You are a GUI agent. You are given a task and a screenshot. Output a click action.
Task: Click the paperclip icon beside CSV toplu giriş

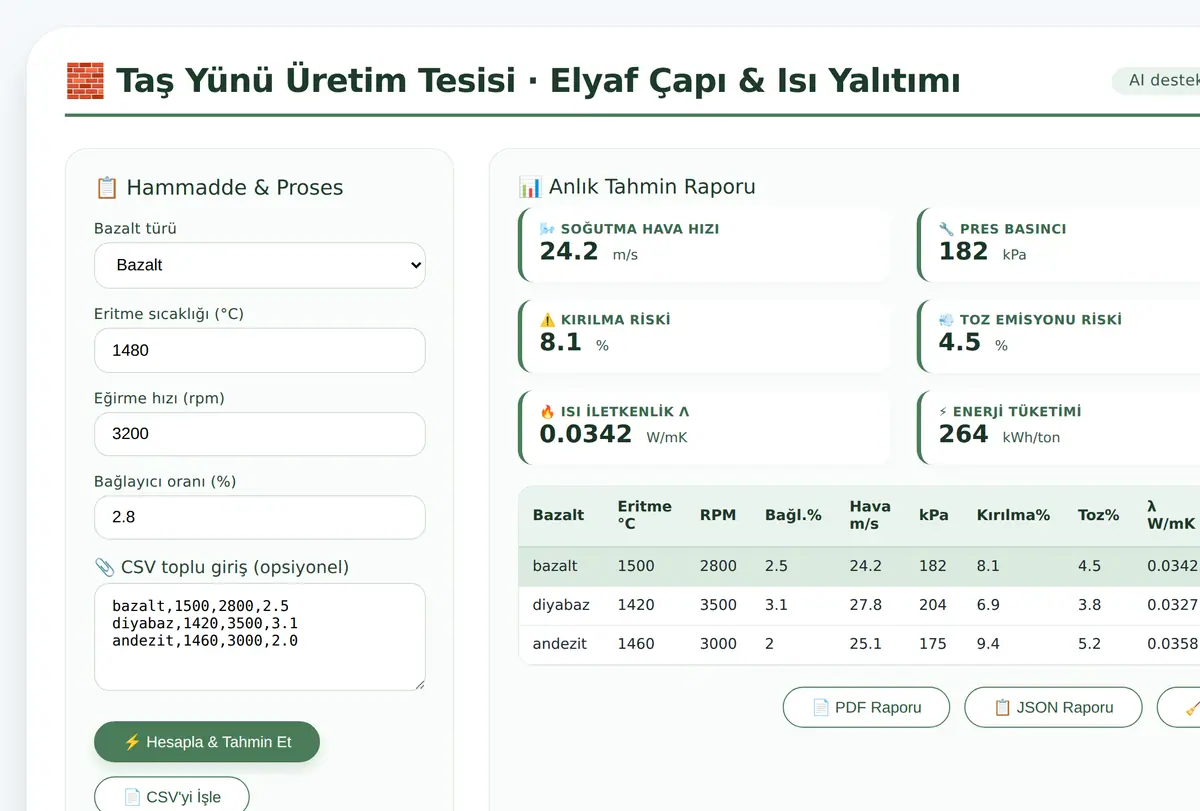(104, 567)
